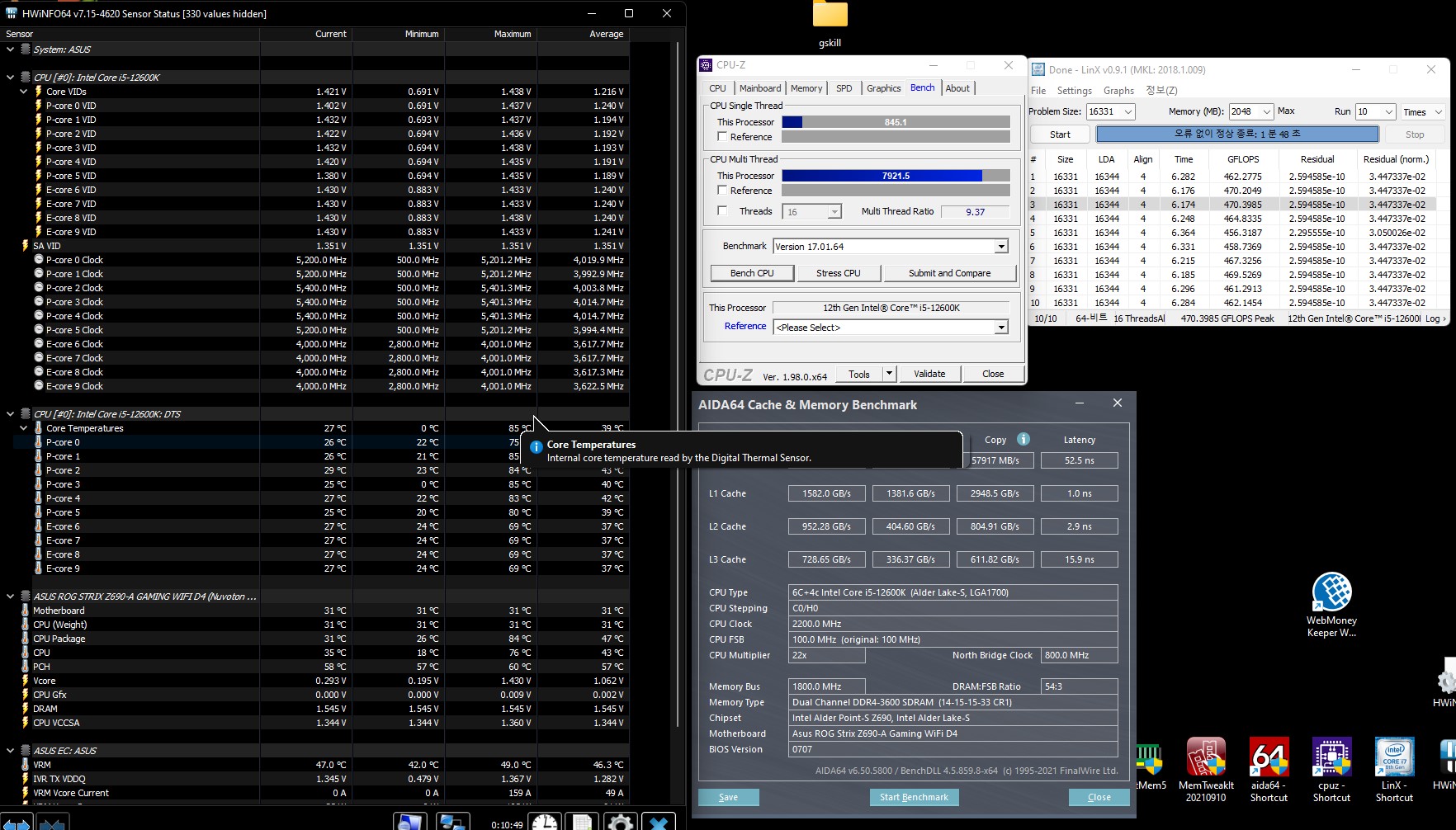Collapse ASUS ROG STRIX Z690-A sensor group
This screenshot has height=830, width=1456.
pyautogui.click(x=10, y=597)
